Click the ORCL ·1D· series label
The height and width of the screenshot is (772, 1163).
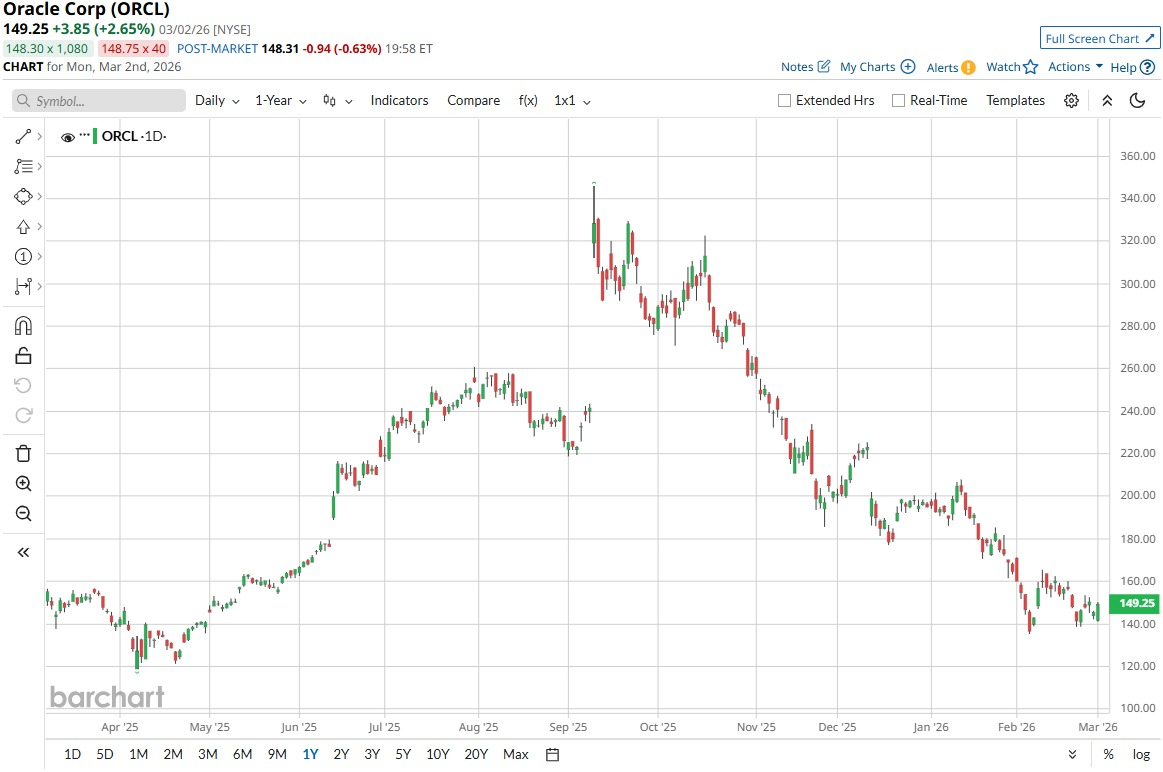134,136
